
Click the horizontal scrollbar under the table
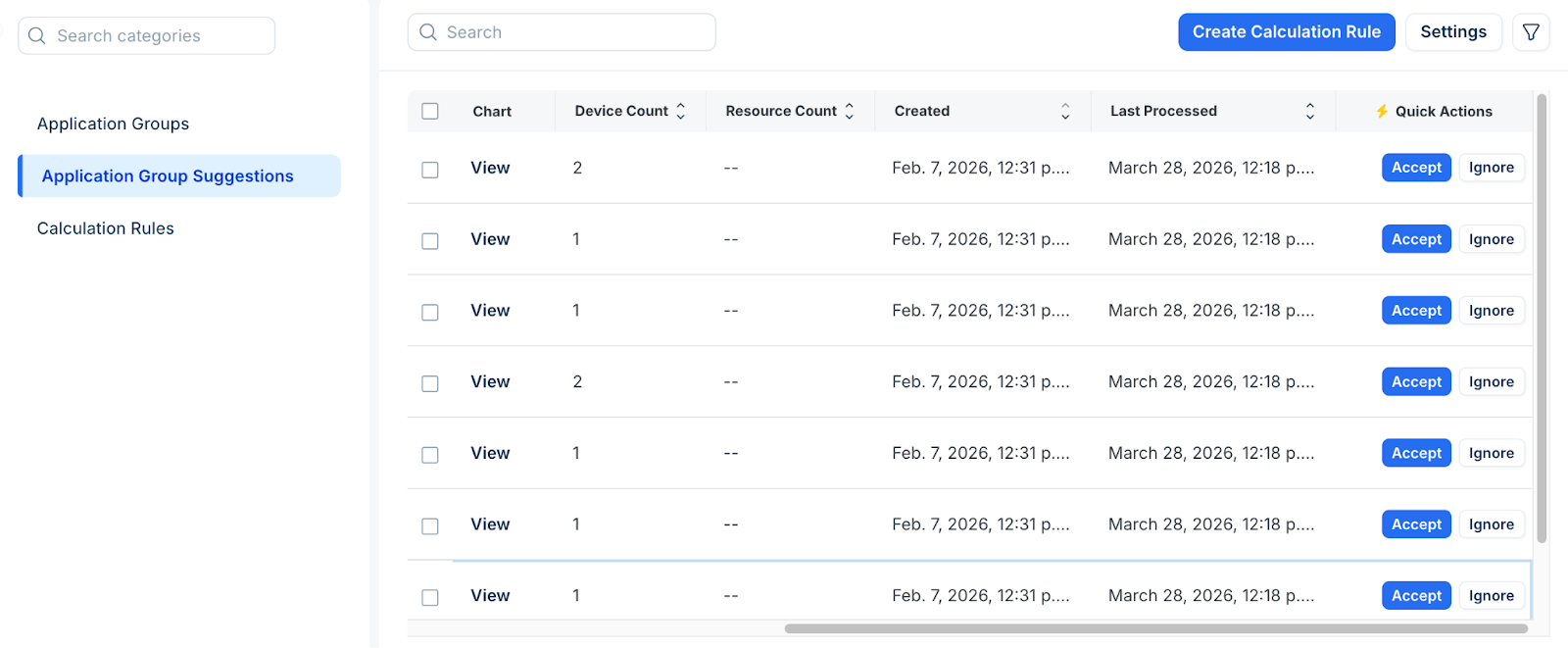point(1156,628)
